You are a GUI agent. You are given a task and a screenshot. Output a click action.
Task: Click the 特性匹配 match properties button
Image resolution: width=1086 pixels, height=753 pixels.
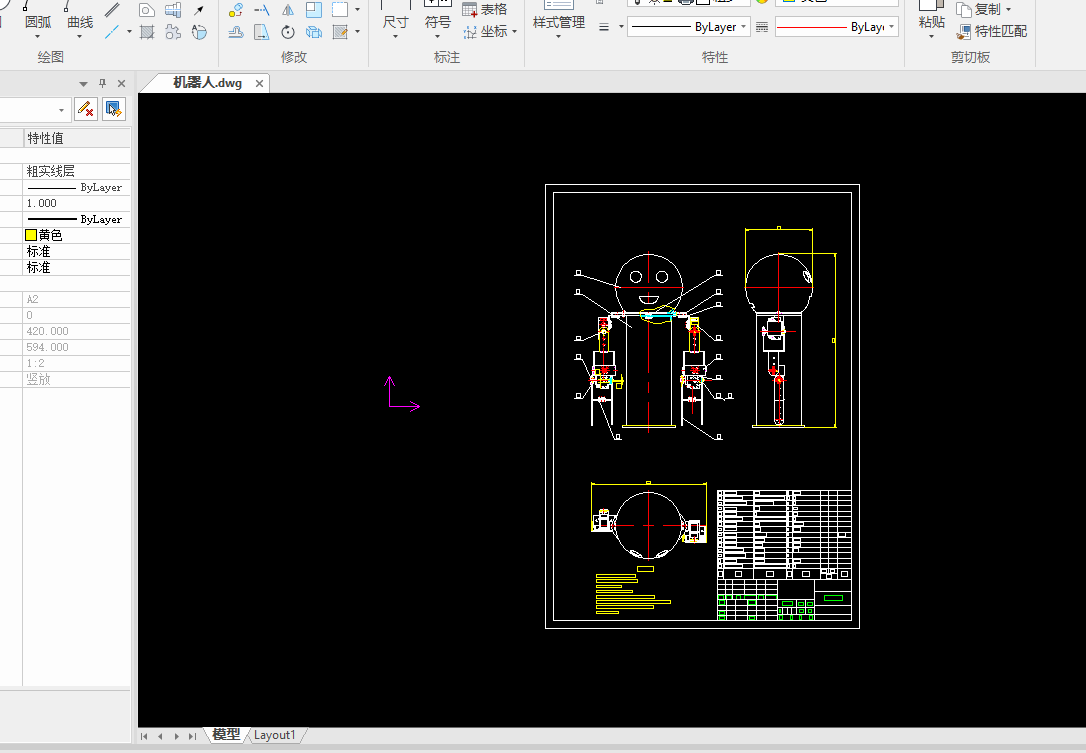click(992, 31)
